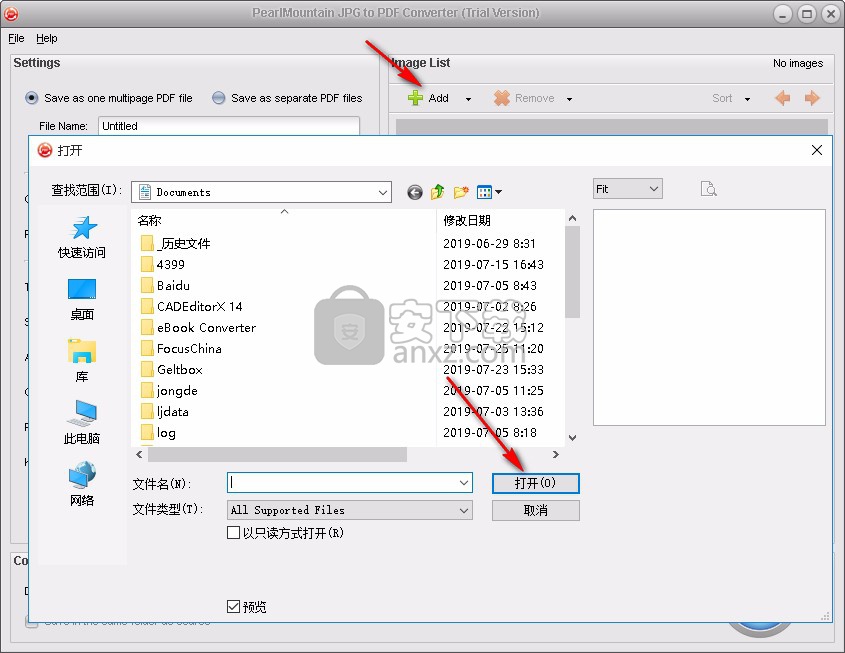Click the Cancel (取消) button
The image size is (845, 653).
pyautogui.click(x=535, y=510)
